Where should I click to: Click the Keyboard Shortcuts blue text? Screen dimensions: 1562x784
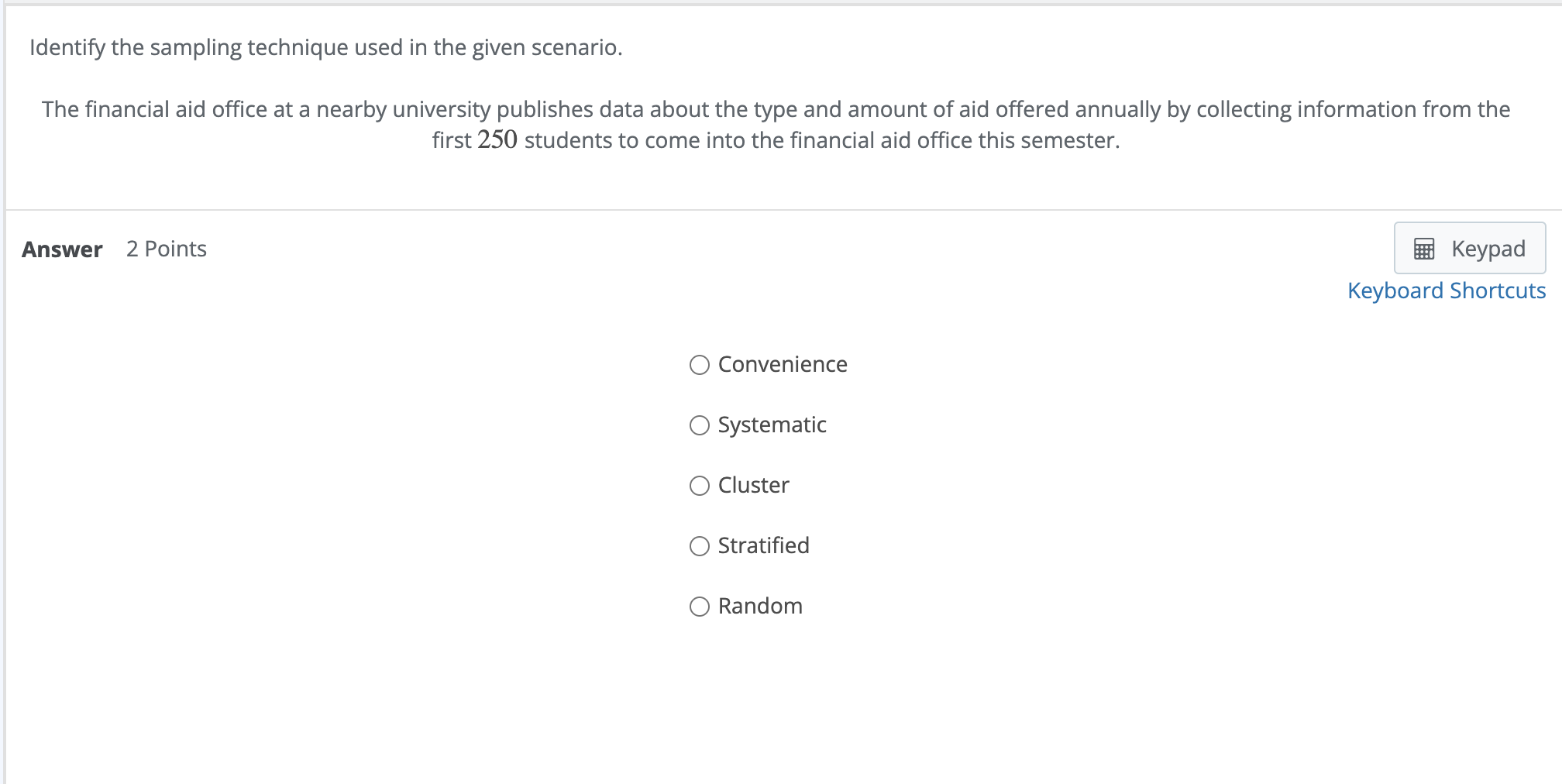[x=1446, y=291]
